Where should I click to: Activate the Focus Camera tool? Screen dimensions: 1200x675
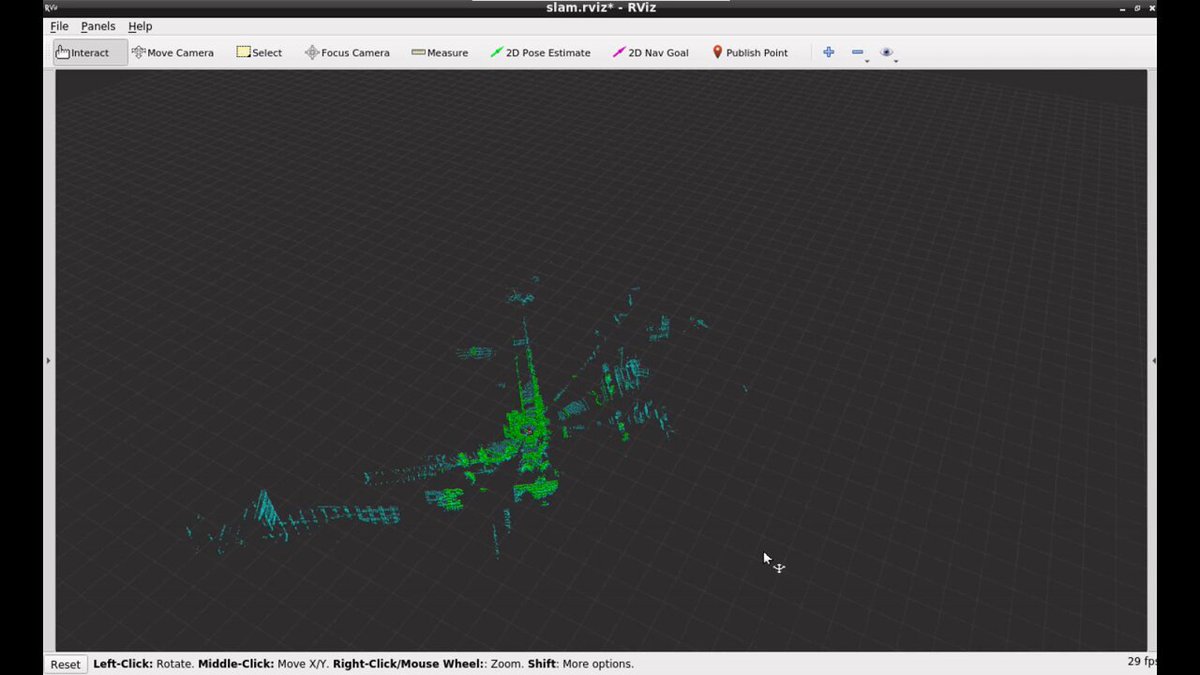coord(347,53)
